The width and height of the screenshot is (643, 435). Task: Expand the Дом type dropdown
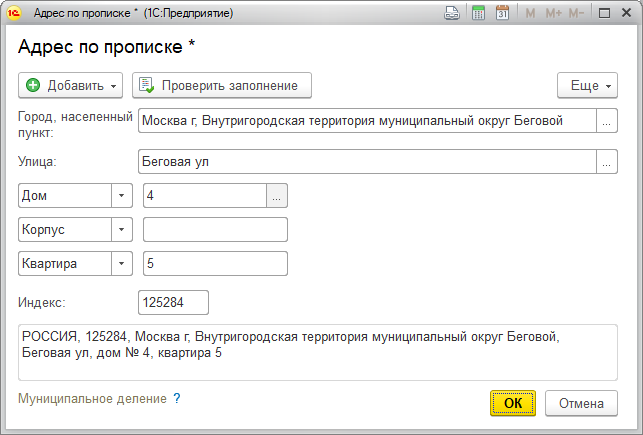122,195
